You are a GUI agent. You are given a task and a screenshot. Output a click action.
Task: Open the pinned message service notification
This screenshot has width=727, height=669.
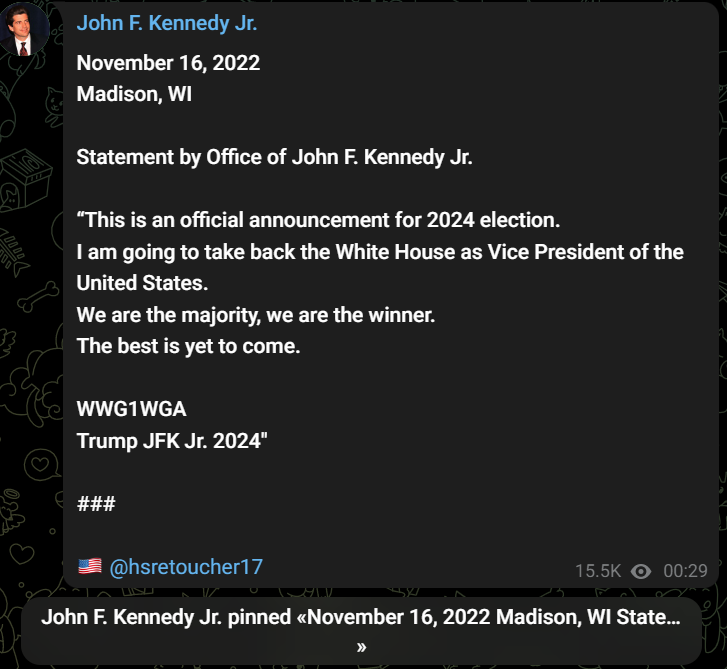pos(361,631)
